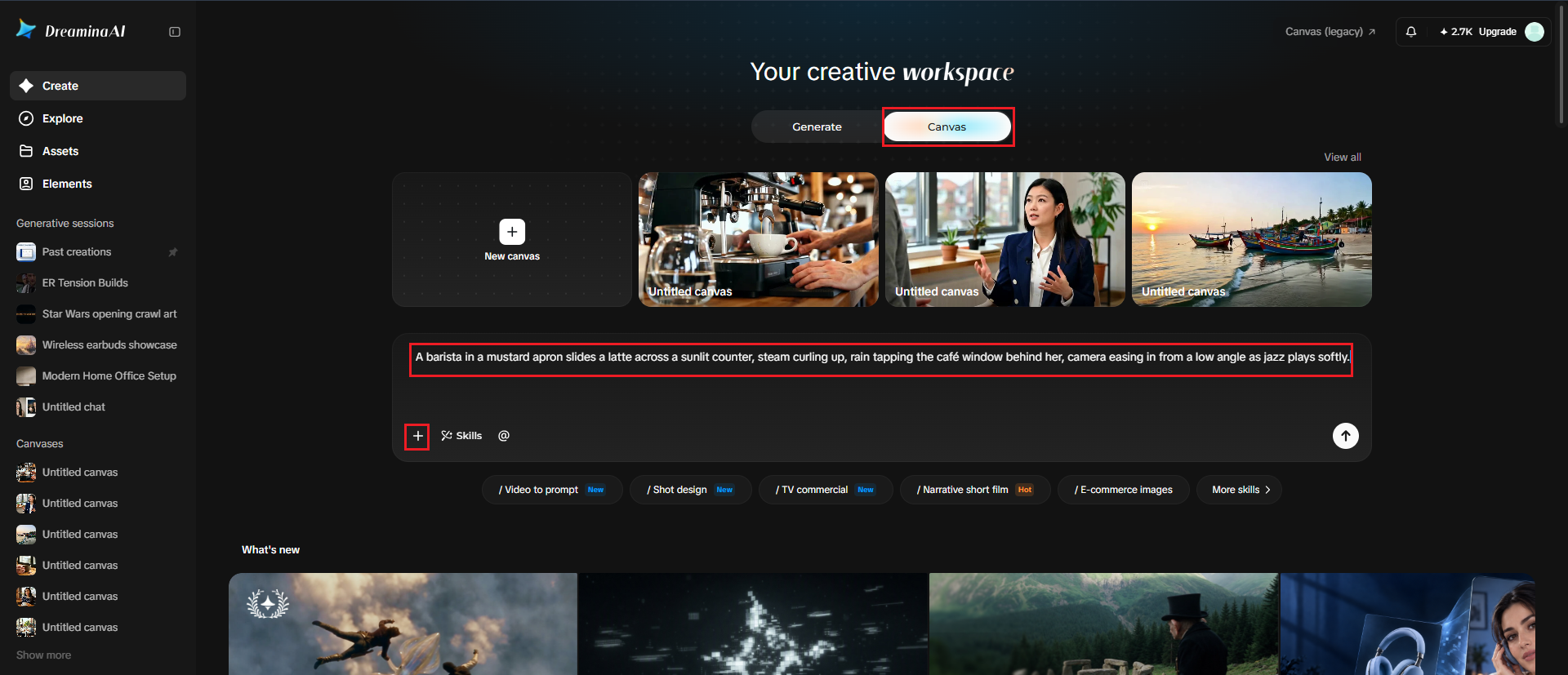The image size is (1568, 675).
Task: Open the flying figure What's new thumbnail
Action: coord(403,624)
